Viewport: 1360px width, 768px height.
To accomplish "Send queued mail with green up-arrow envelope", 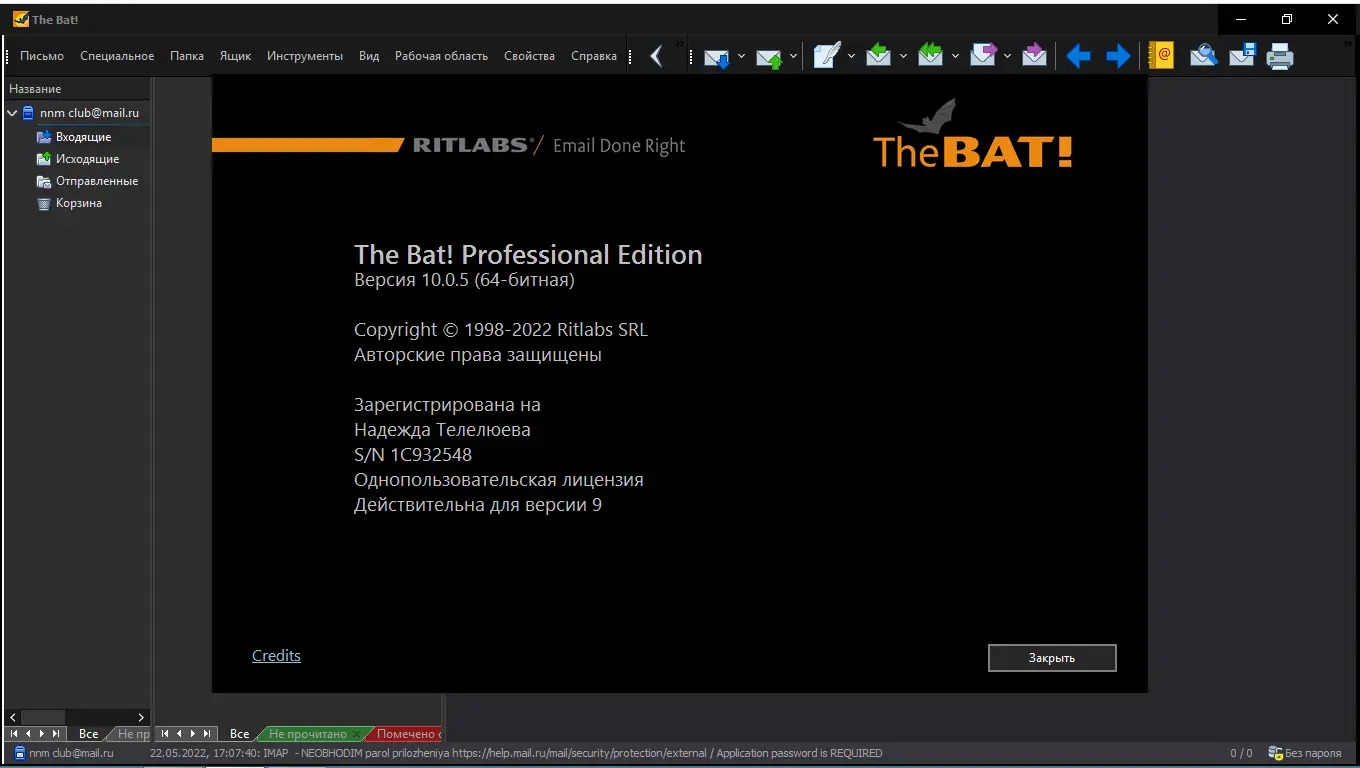I will (769, 57).
